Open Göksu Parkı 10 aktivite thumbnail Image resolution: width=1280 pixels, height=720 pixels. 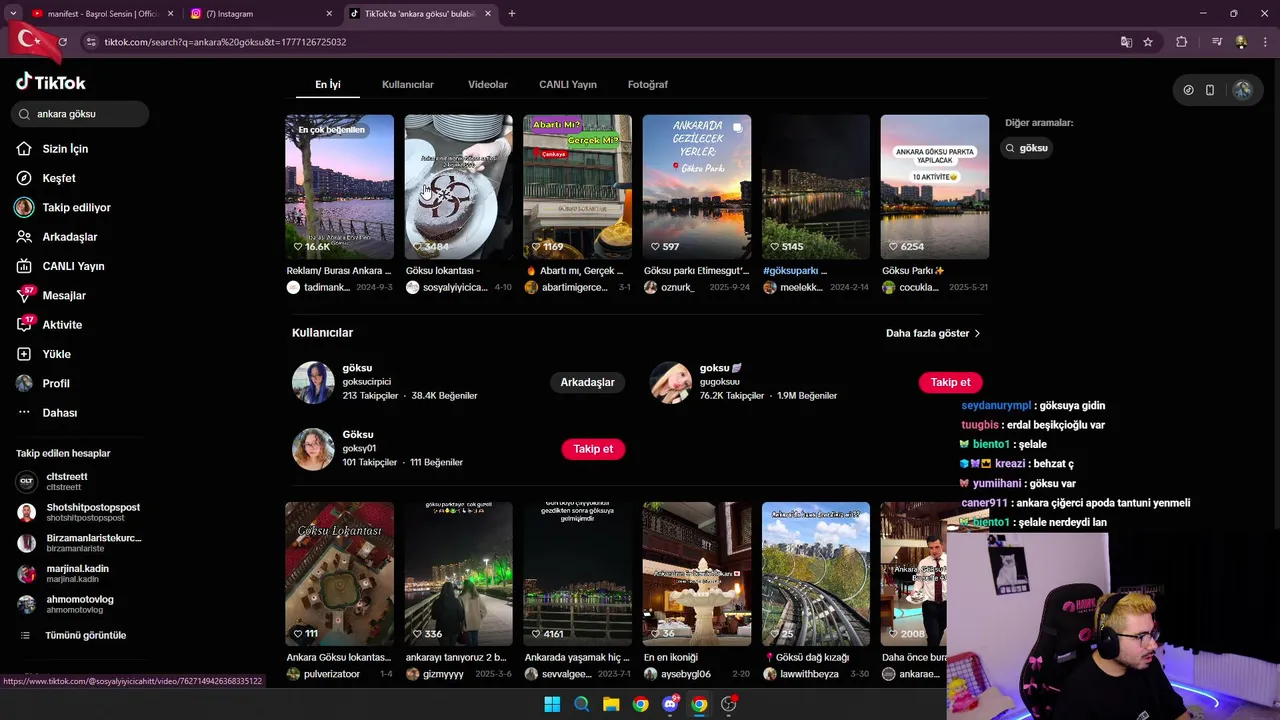934,187
